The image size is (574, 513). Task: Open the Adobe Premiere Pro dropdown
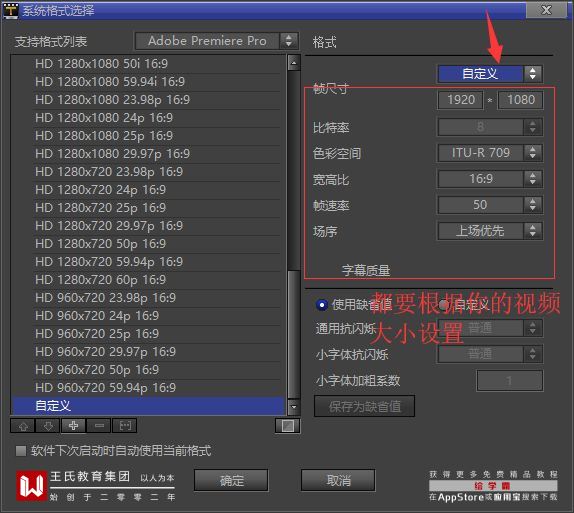click(x=217, y=41)
